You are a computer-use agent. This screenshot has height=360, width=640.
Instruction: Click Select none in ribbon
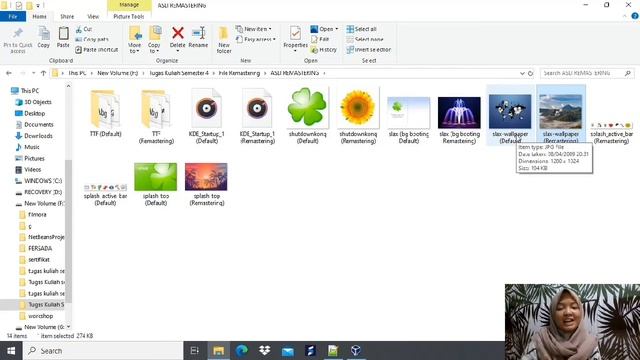click(x=365, y=40)
